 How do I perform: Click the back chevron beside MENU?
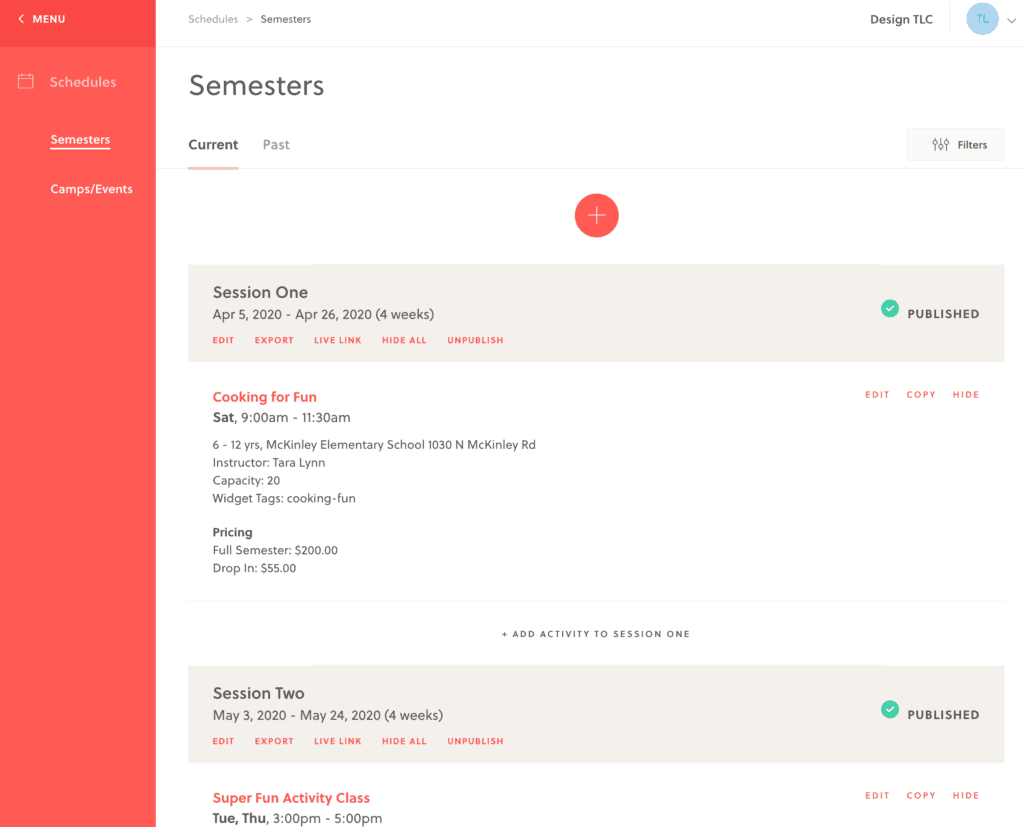pyautogui.click(x=21, y=19)
